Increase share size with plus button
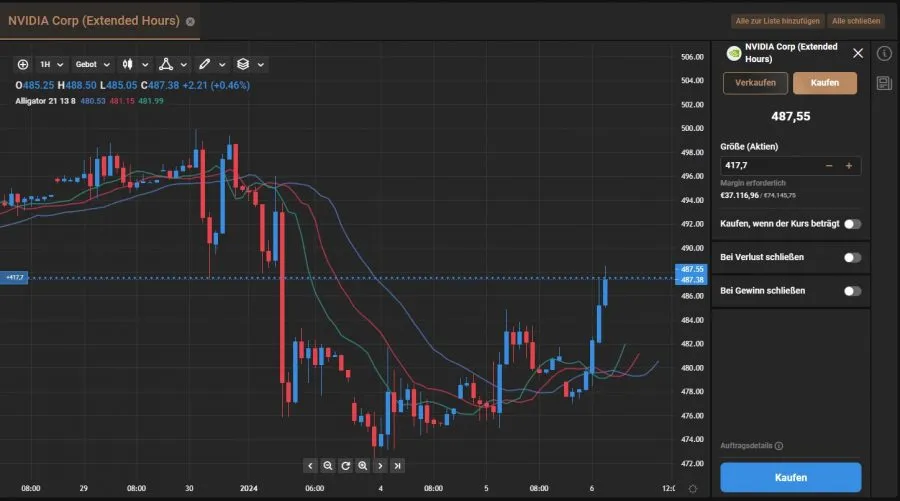 click(849, 165)
